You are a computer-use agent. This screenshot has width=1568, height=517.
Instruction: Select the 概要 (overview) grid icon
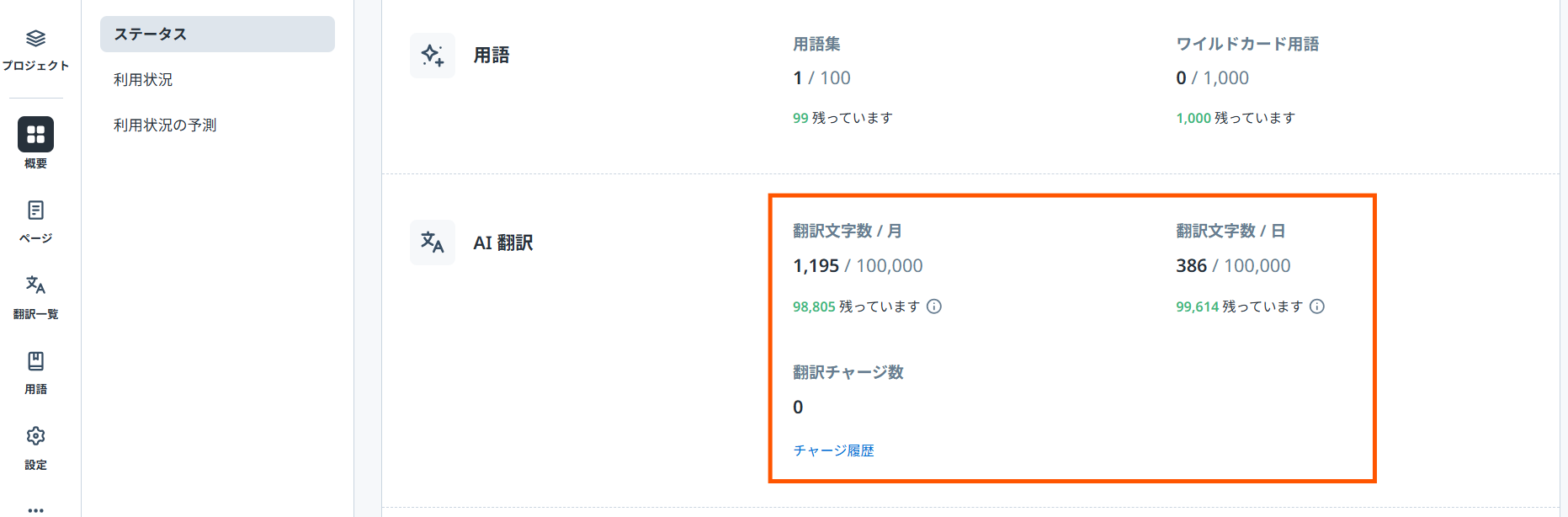35,134
